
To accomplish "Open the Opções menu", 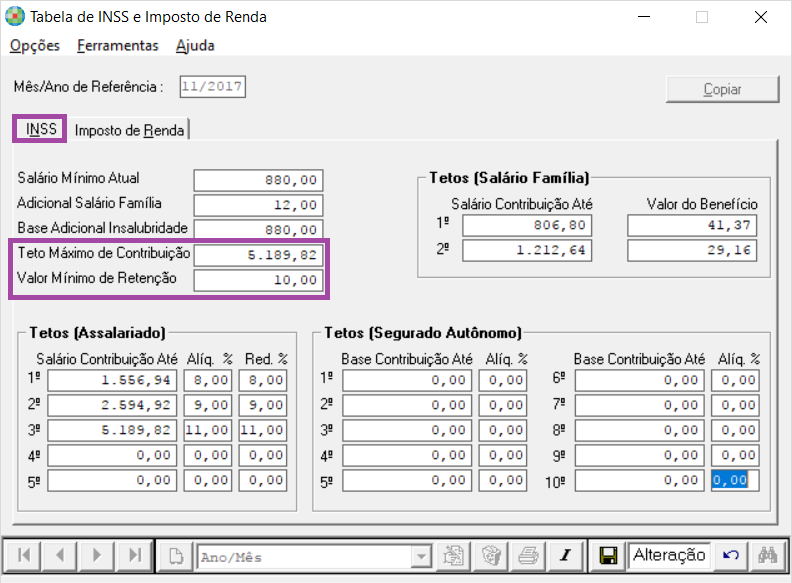I will pos(35,45).
